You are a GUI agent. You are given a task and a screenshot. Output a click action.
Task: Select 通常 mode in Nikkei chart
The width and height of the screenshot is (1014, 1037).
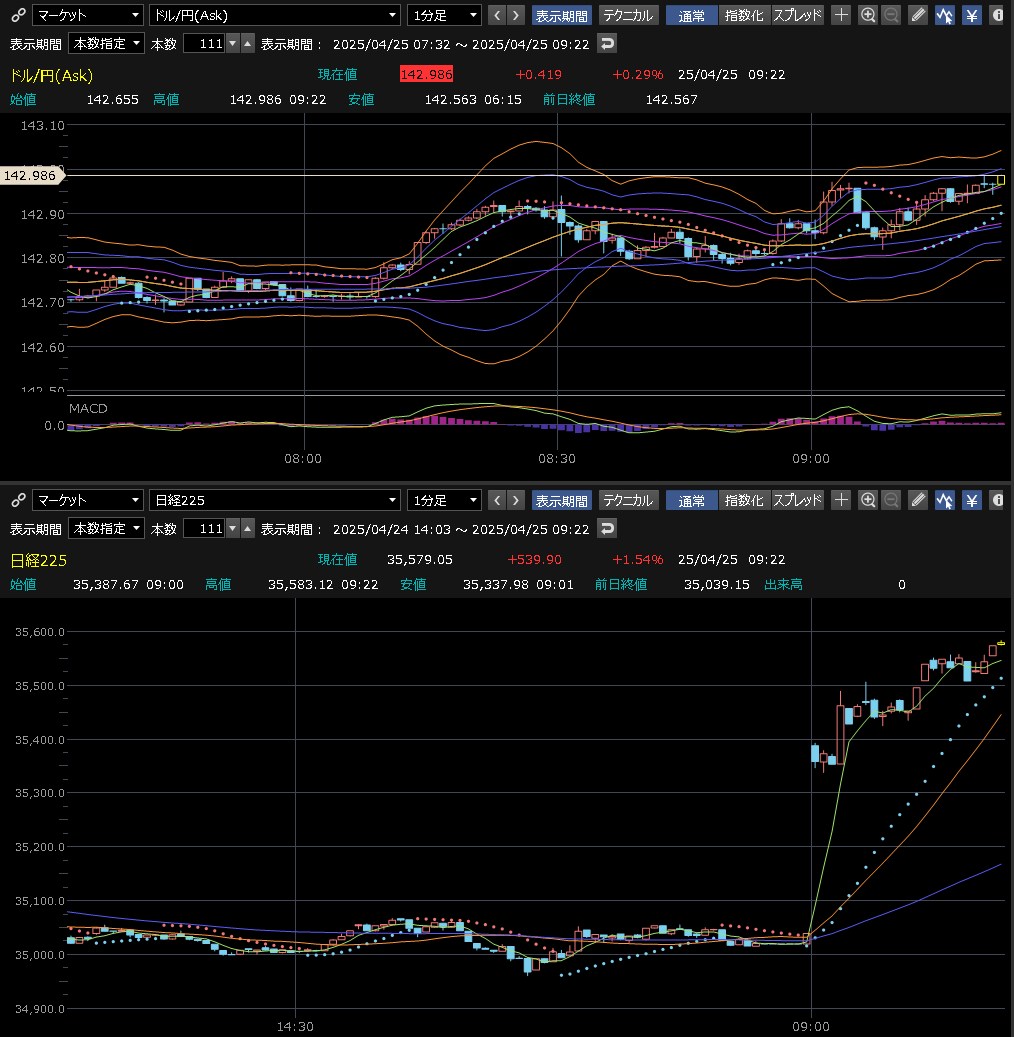pos(691,500)
